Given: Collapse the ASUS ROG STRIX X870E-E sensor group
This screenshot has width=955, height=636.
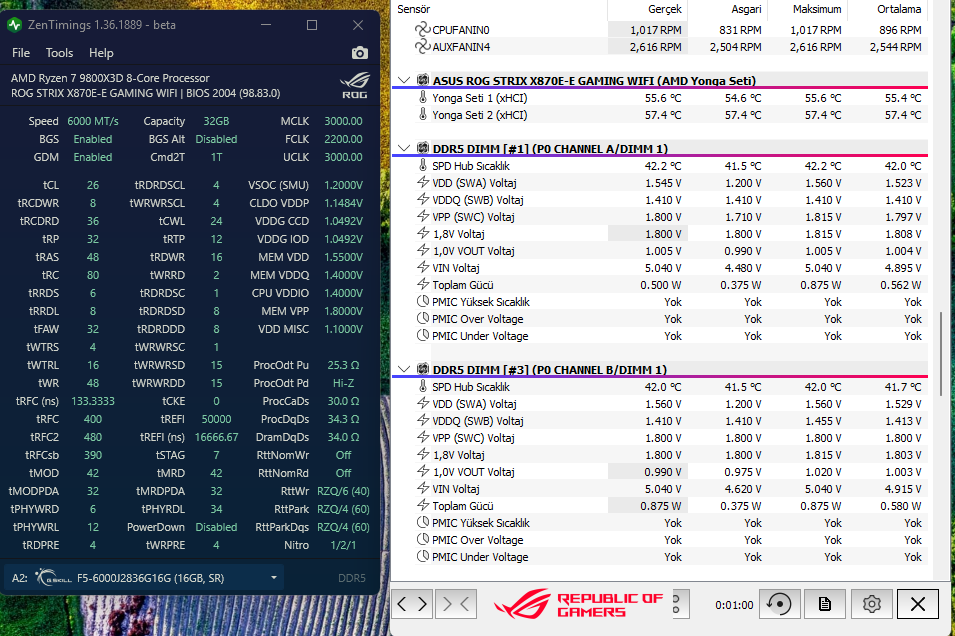Looking at the screenshot, I should pos(403,80).
